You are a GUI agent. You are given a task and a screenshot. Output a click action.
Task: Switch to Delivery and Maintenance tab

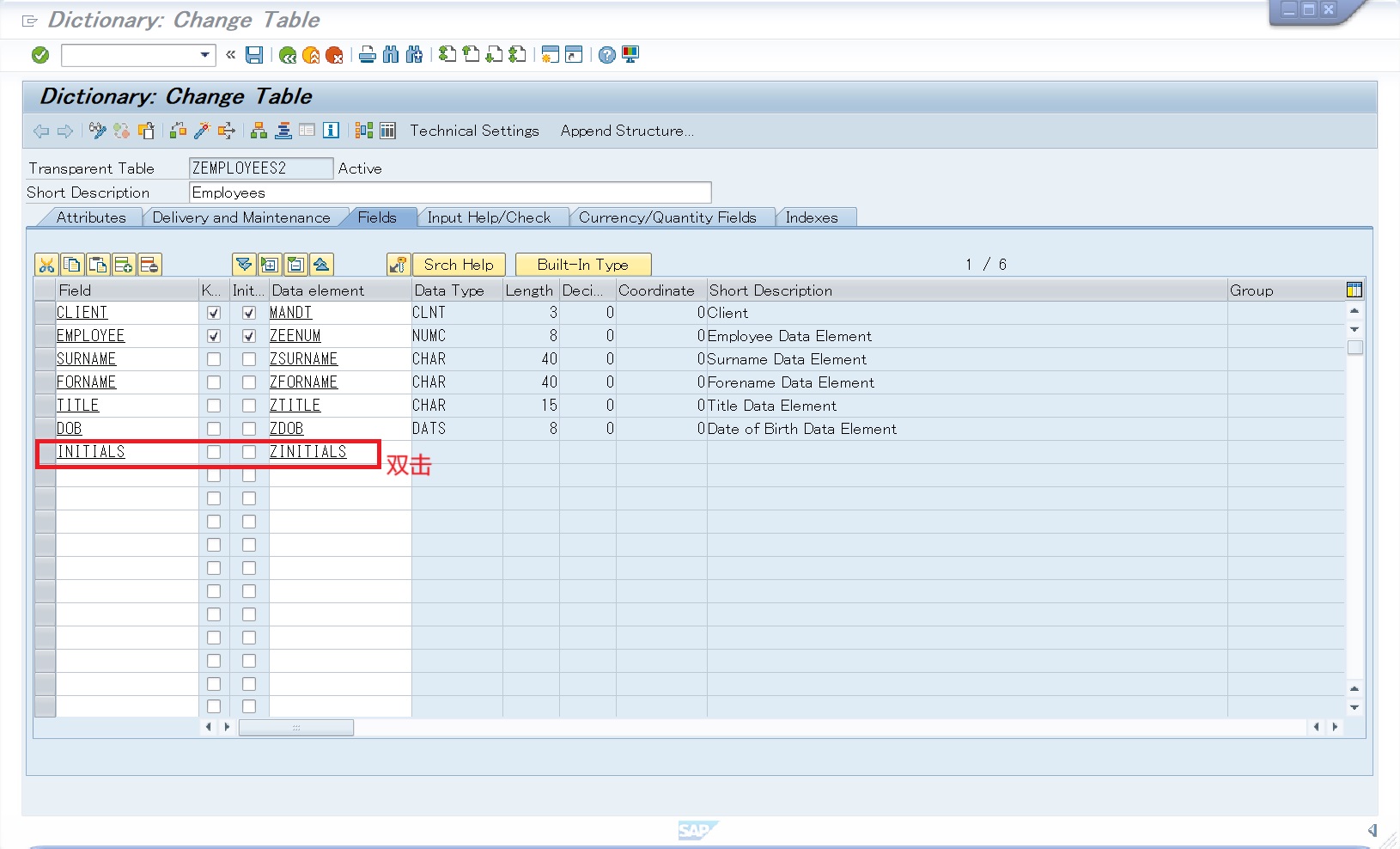pyautogui.click(x=241, y=217)
